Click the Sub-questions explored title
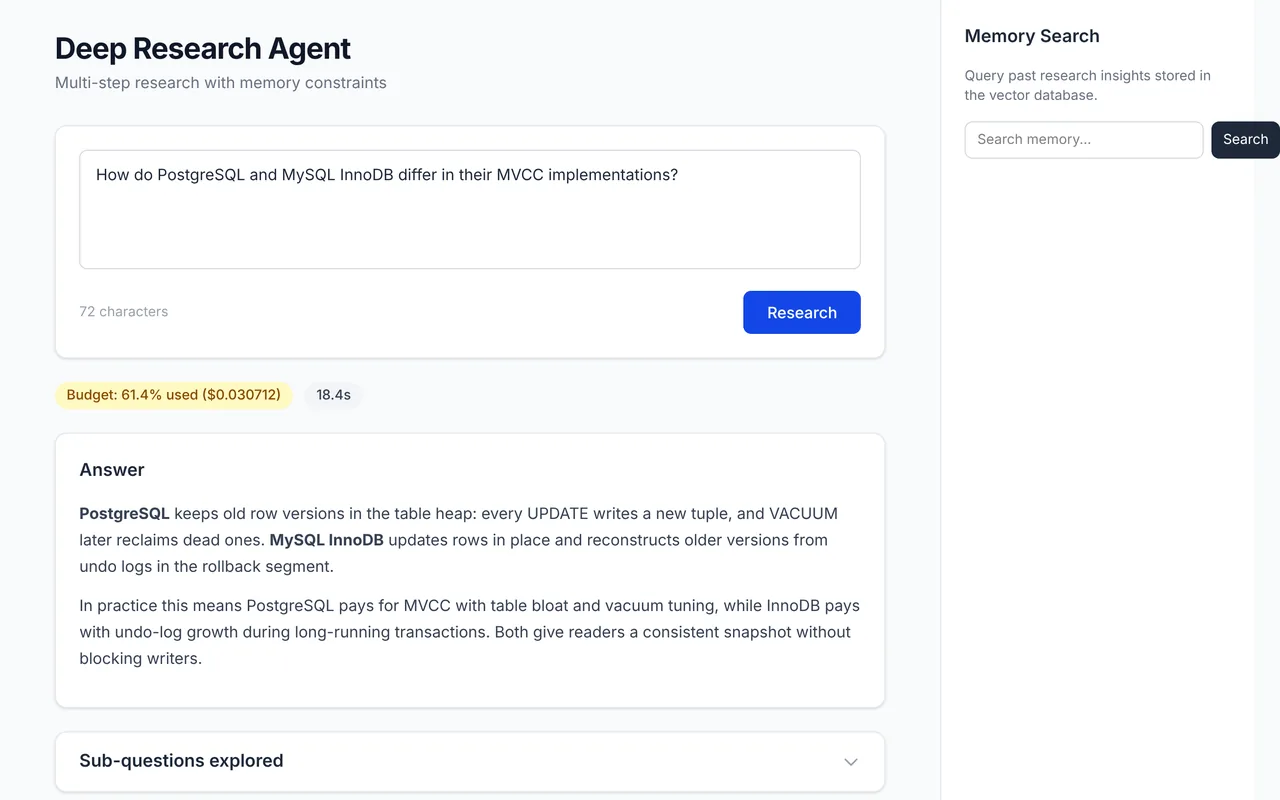This screenshot has width=1280, height=800. click(181, 761)
